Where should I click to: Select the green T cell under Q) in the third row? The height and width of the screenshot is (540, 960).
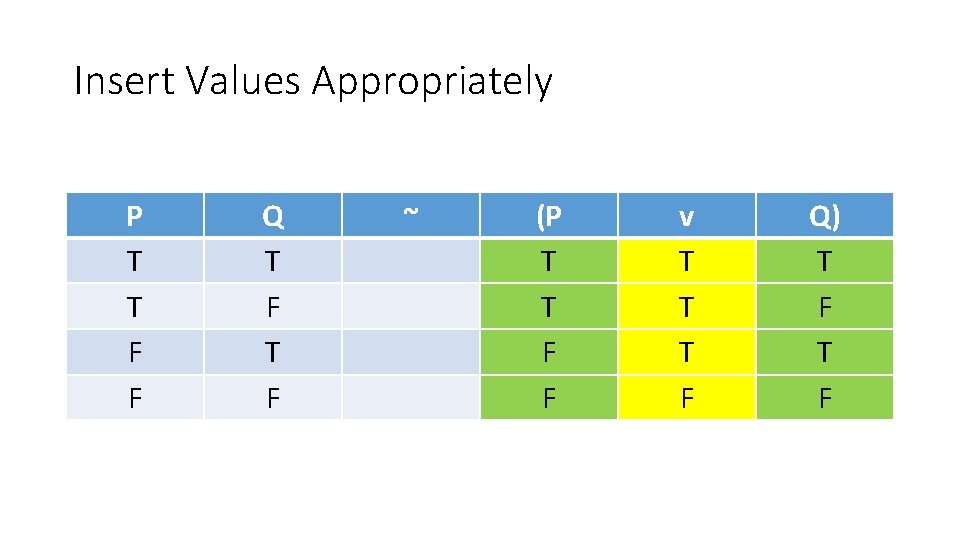(825, 352)
